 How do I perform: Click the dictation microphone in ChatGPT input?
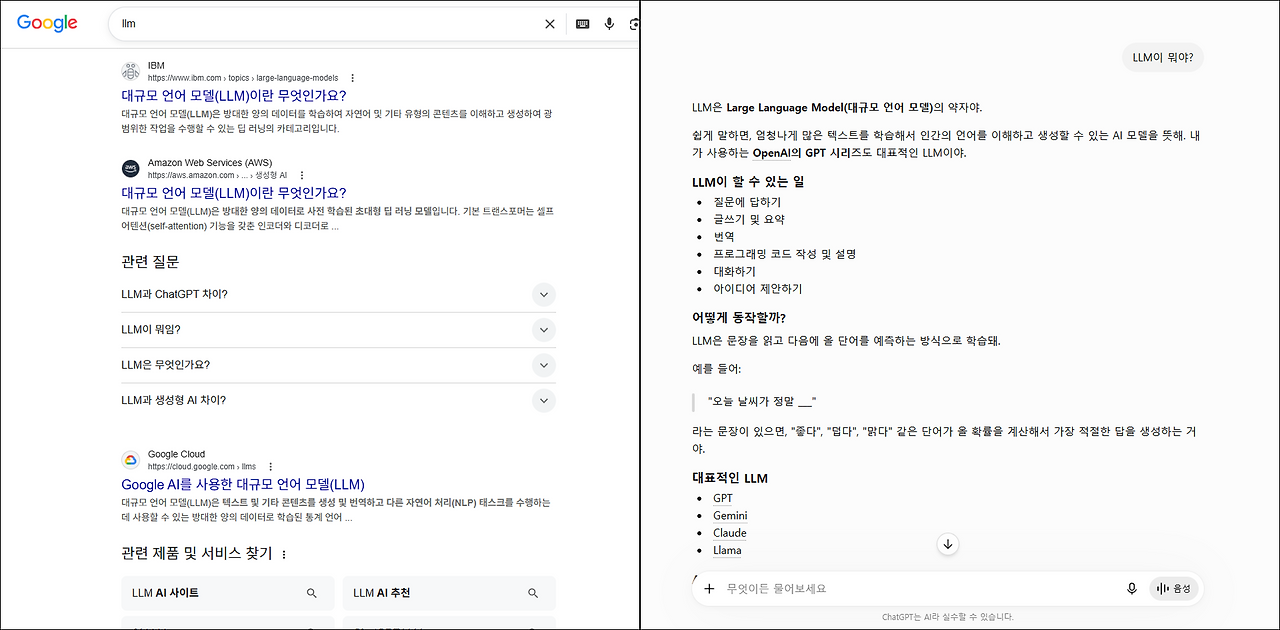pos(1132,588)
